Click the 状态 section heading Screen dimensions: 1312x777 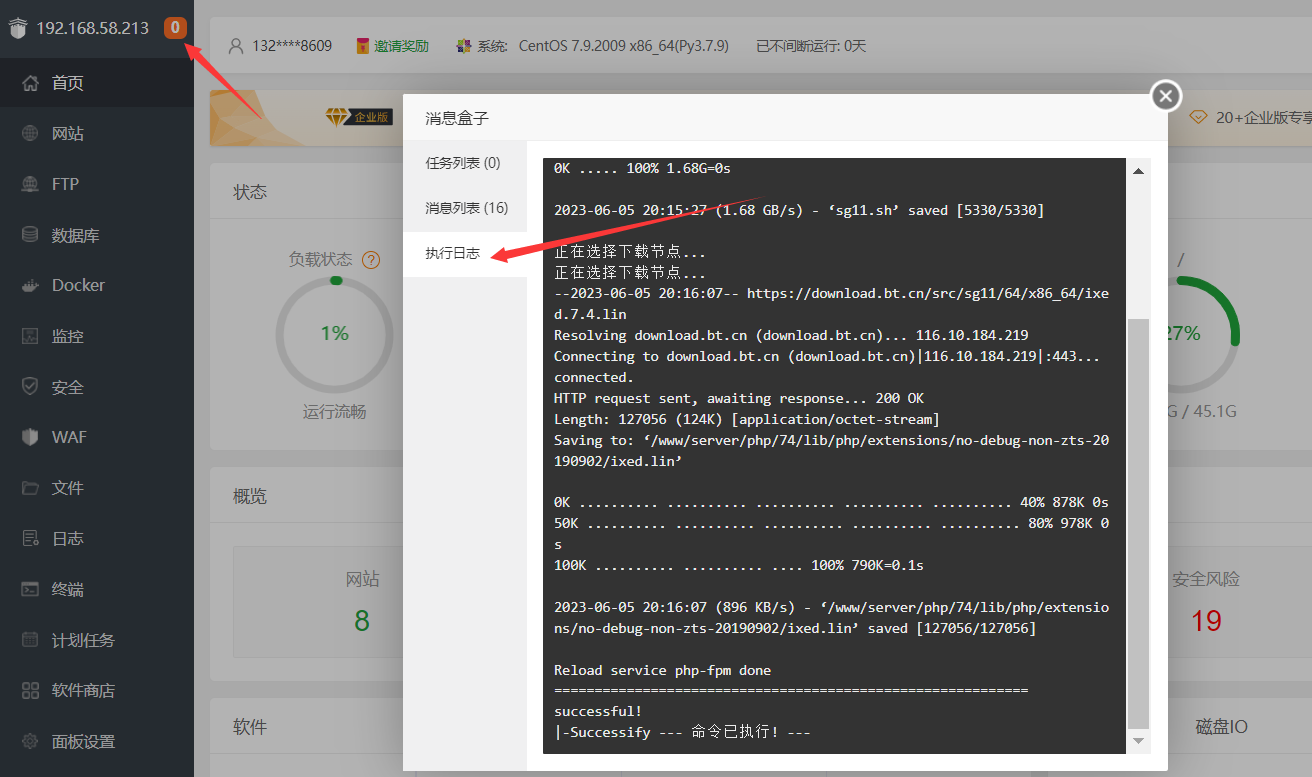coord(250,192)
